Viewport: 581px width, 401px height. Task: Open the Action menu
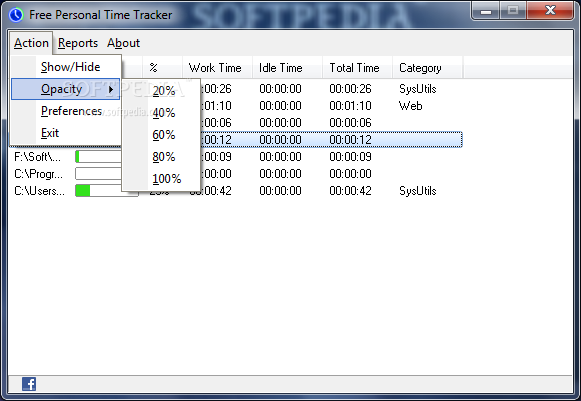(x=31, y=43)
